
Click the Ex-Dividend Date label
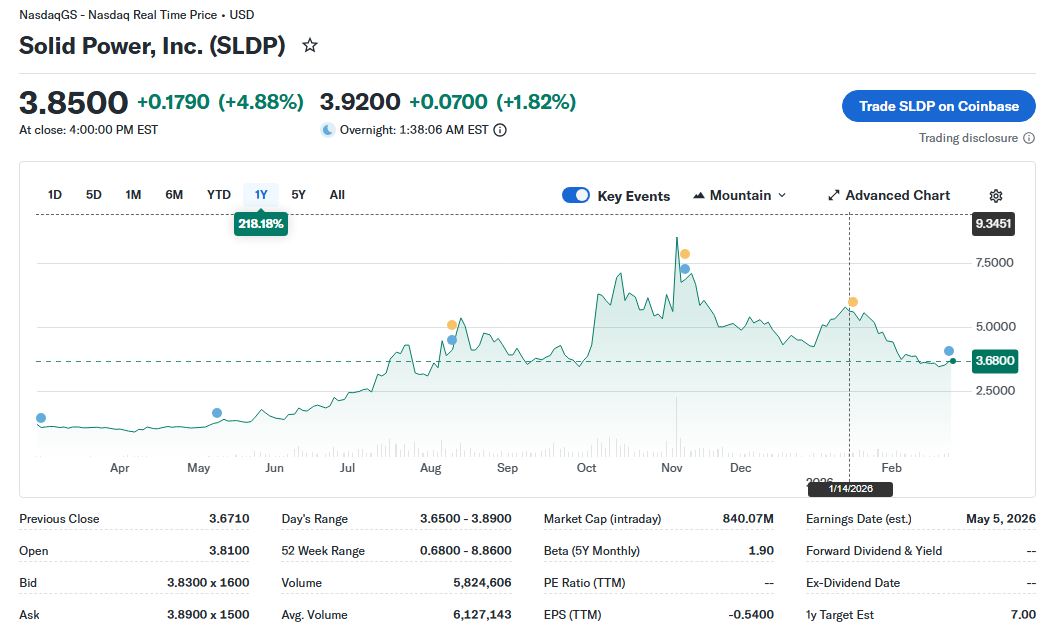pos(853,582)
